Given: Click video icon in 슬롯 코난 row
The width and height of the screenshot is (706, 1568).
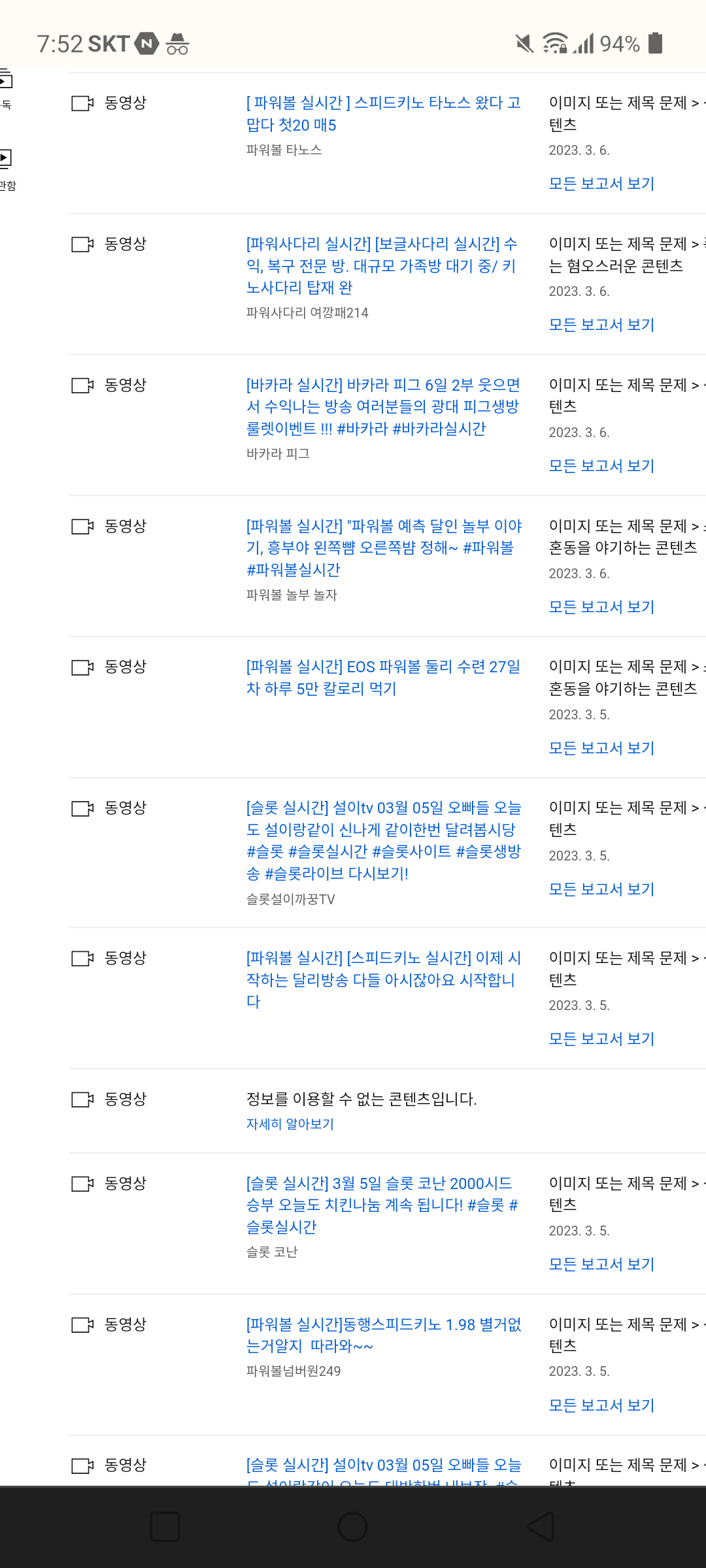Looking at the screenshot, I should 82,1184.
